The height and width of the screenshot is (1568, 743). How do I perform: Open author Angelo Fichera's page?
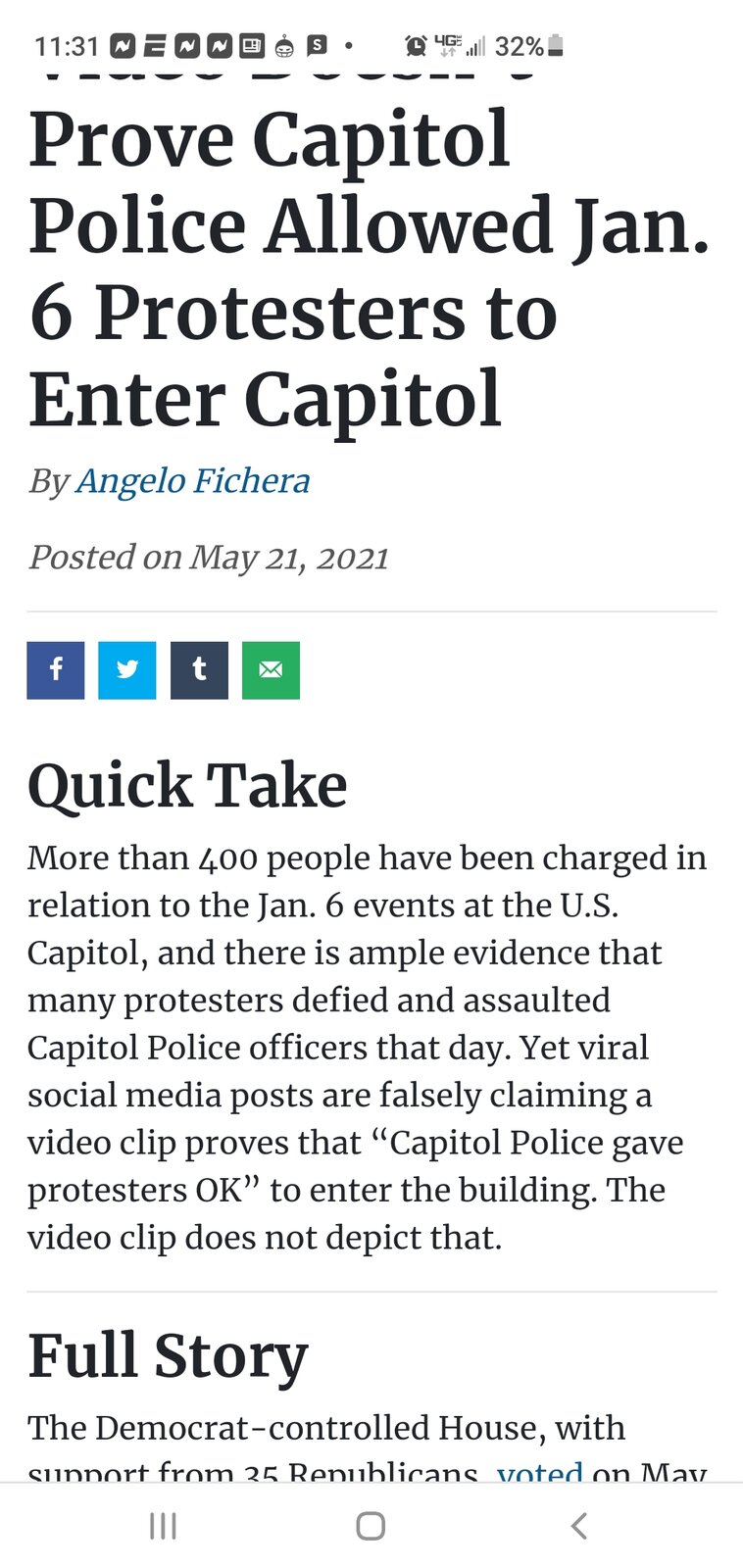[192, 480]
